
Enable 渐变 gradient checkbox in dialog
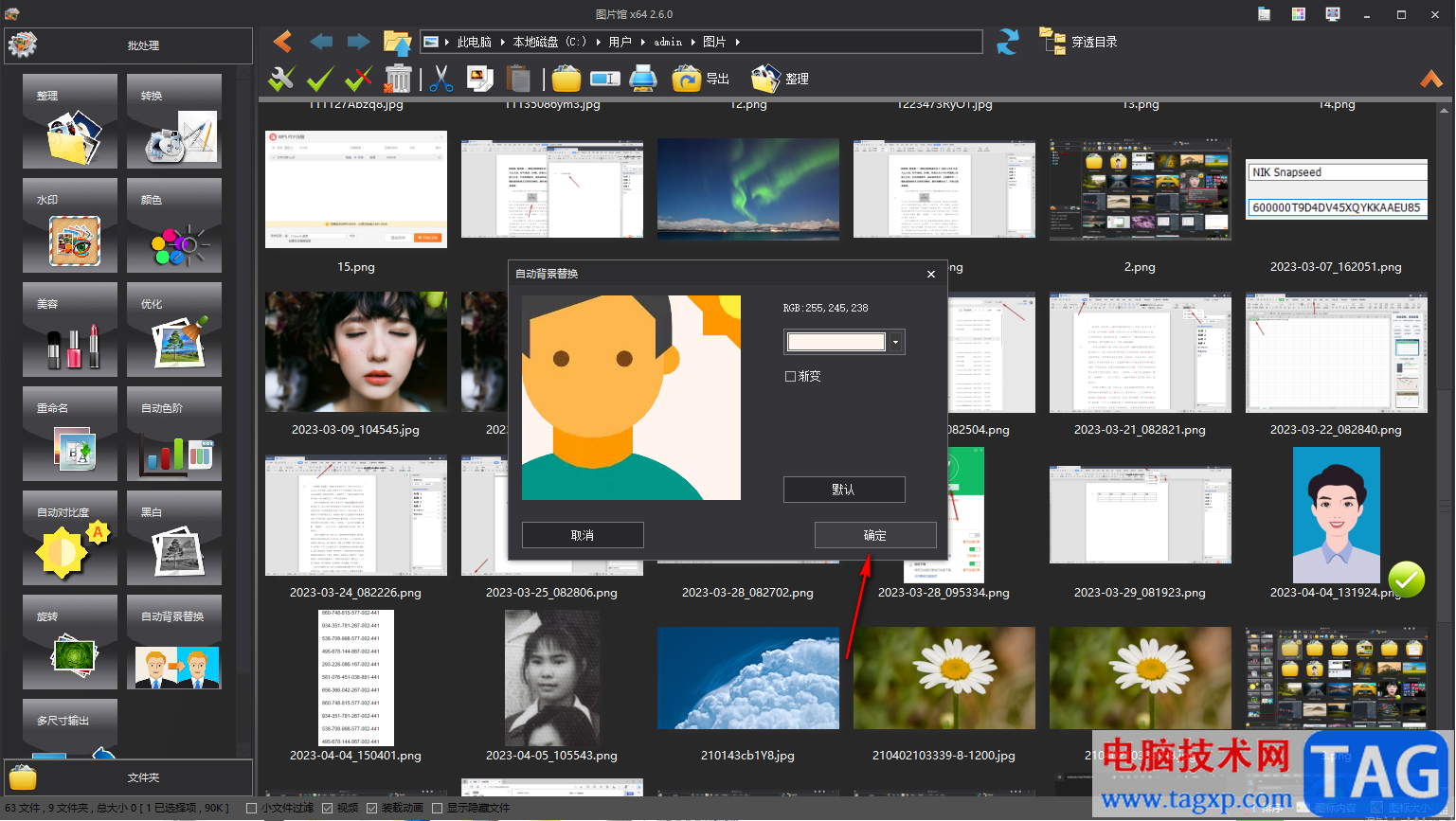[790, 377]
